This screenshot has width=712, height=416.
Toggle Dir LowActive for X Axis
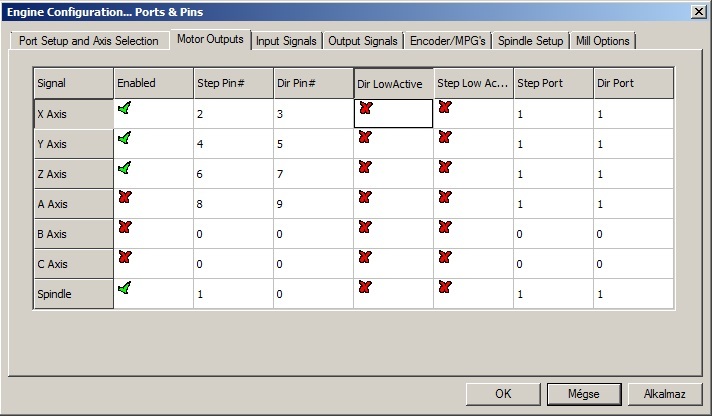tap(365, 108)
